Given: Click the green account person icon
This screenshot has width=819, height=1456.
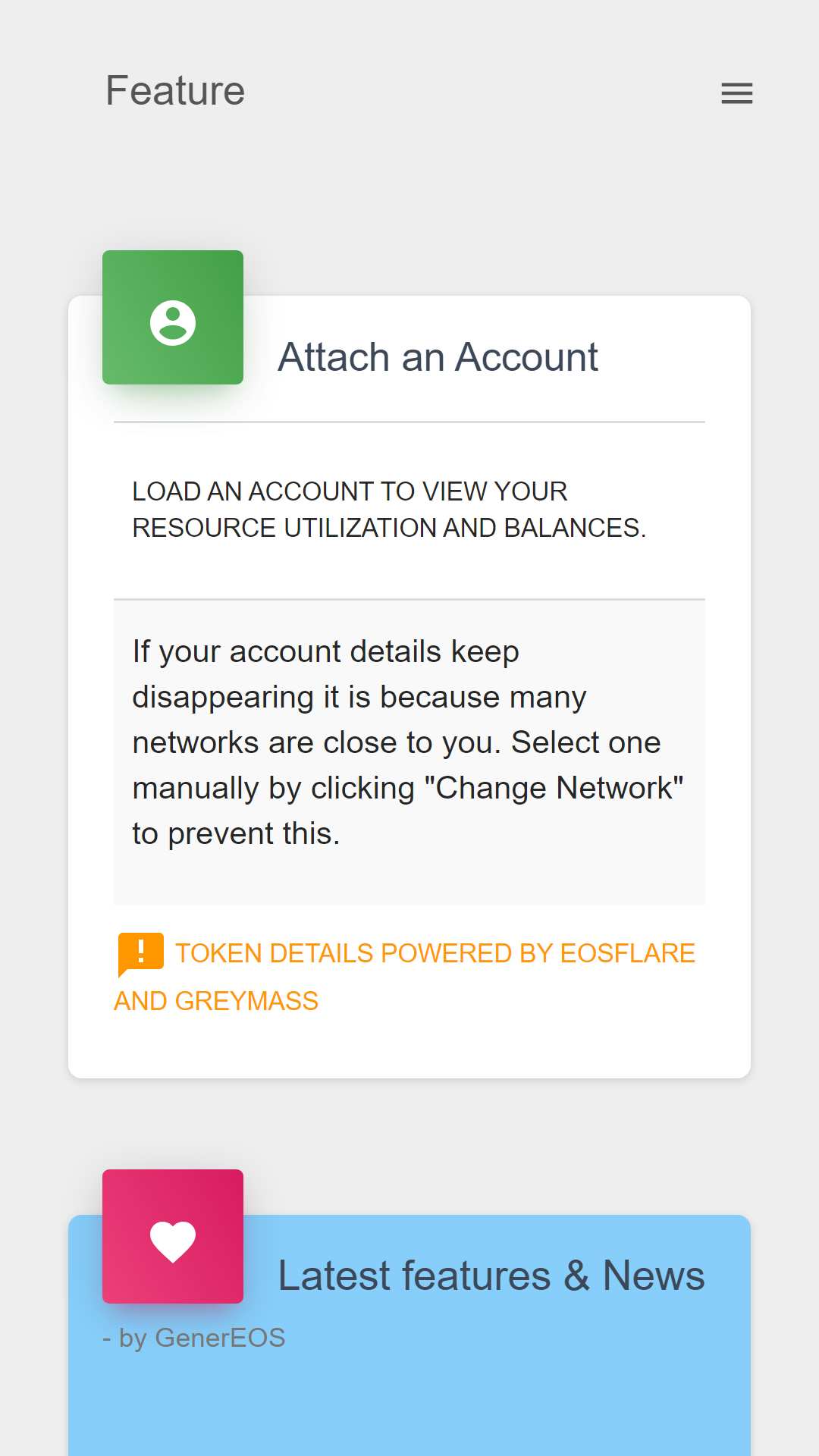Looking at the screenshot, I should point(173,323).
